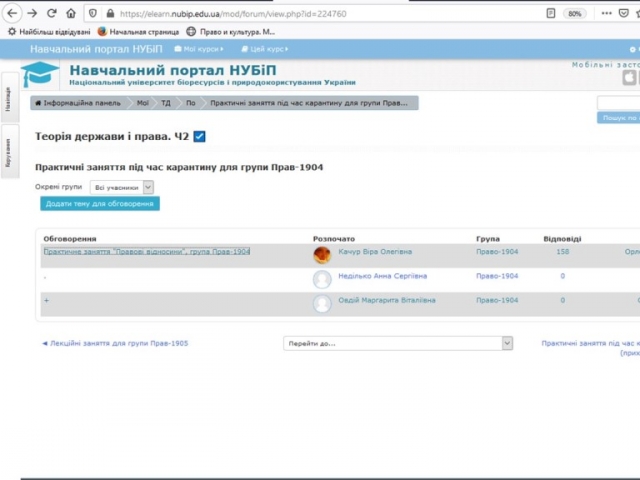Screen dimensions: 640x480
Task: Expand the Мої курси menu
Action: pos(199,49)
